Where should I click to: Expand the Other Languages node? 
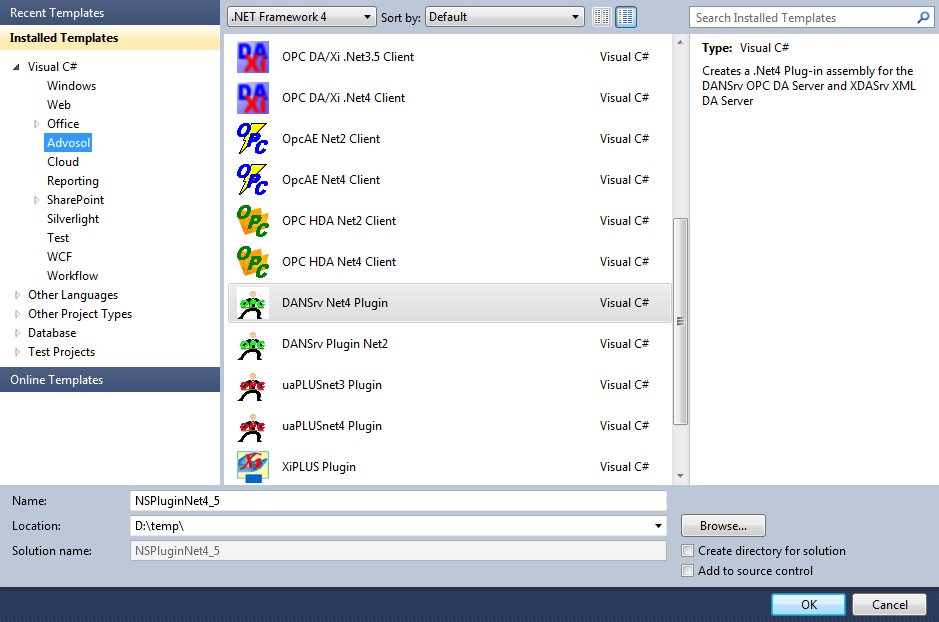(x=17, y=295)
